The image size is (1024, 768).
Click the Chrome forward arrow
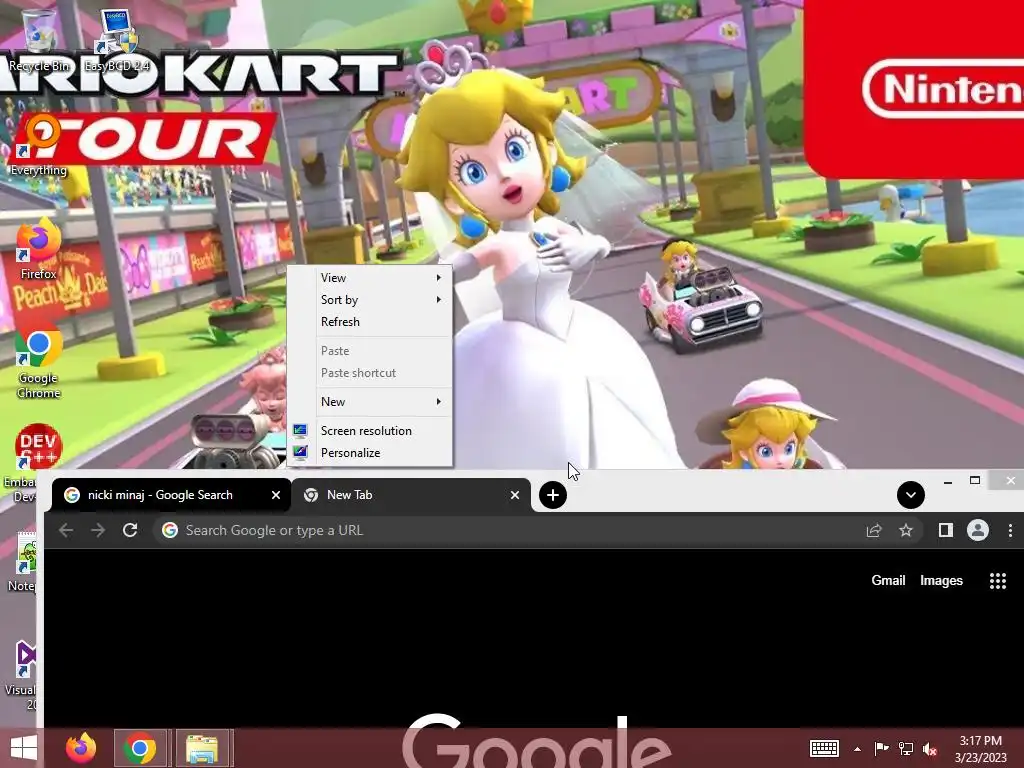tap(98, 530)
